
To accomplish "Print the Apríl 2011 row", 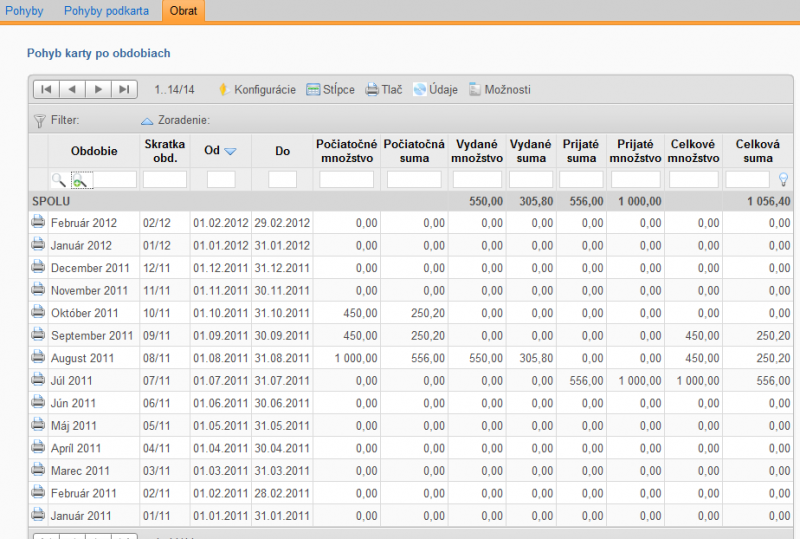I will [x=38, y=447].
